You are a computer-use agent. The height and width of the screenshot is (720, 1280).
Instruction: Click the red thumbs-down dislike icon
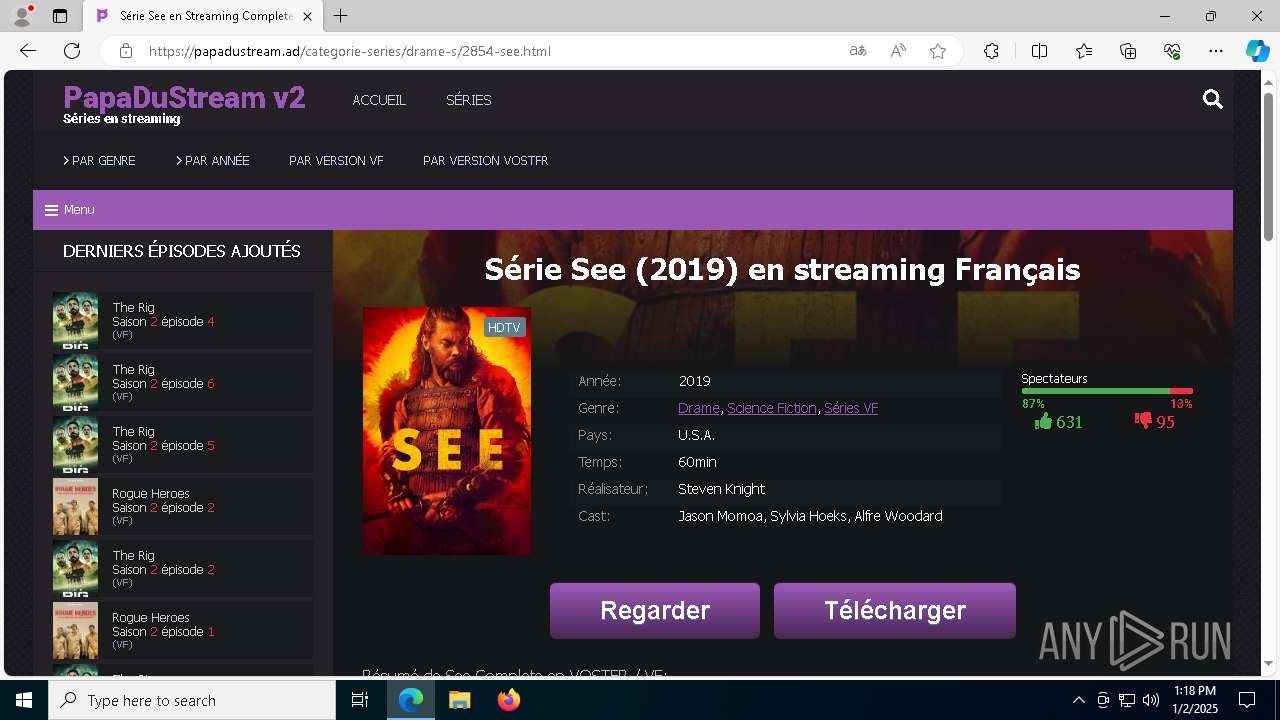[x=1143, y=421]
